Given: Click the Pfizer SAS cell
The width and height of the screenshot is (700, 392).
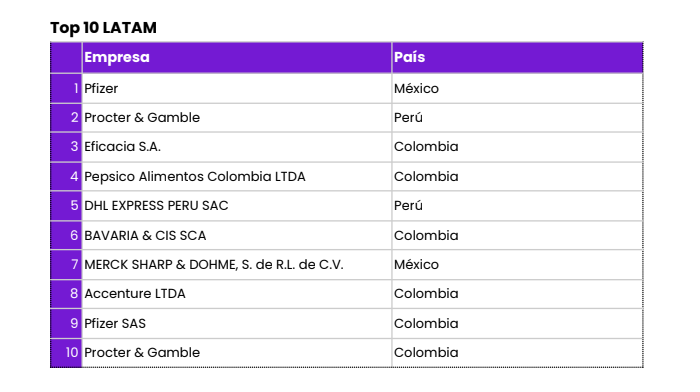Looking at the screenshot, I should tap(237, 323).
